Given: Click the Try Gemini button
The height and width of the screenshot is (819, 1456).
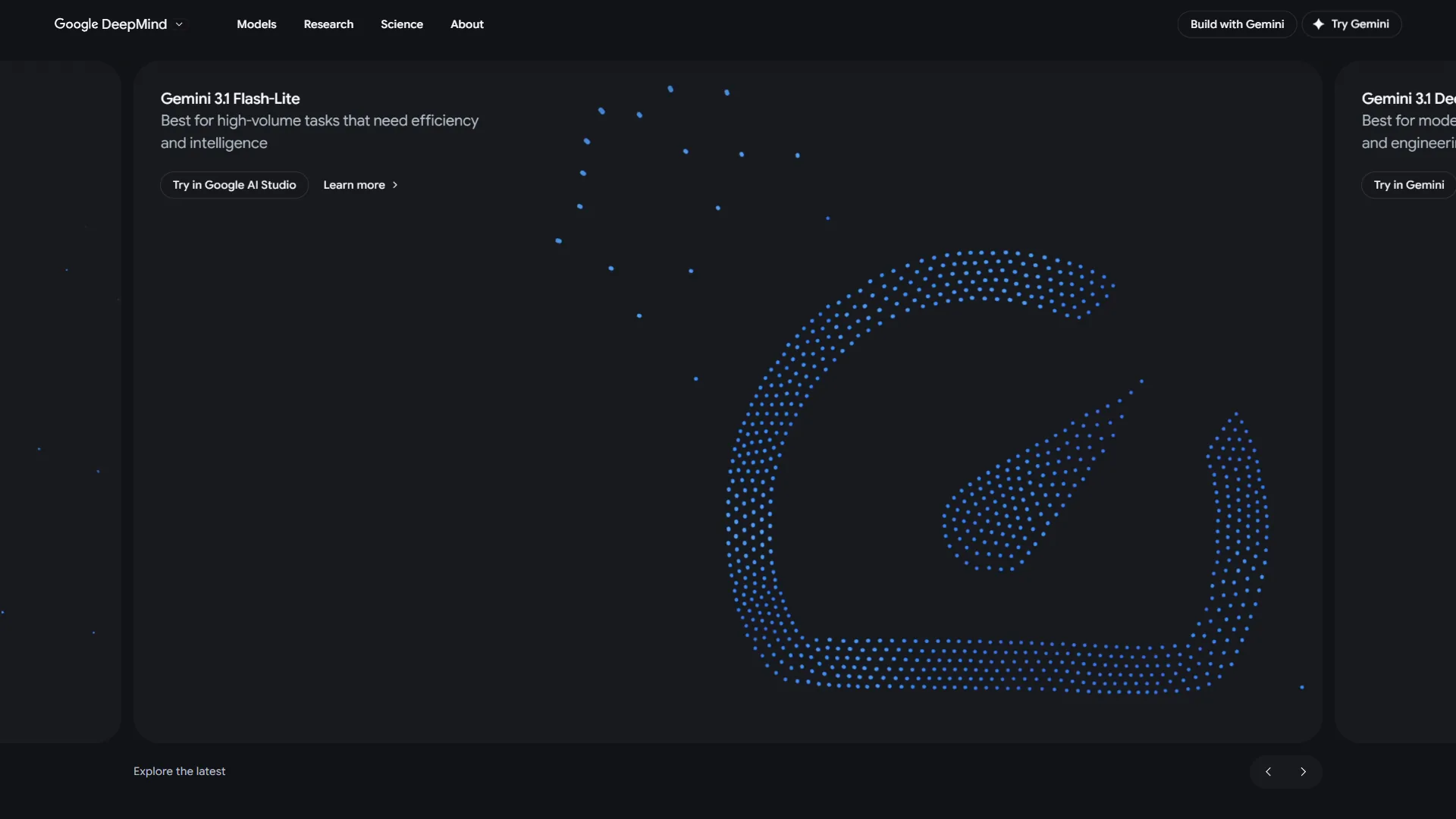Looking at the screenshot, I should [1351, 24].
